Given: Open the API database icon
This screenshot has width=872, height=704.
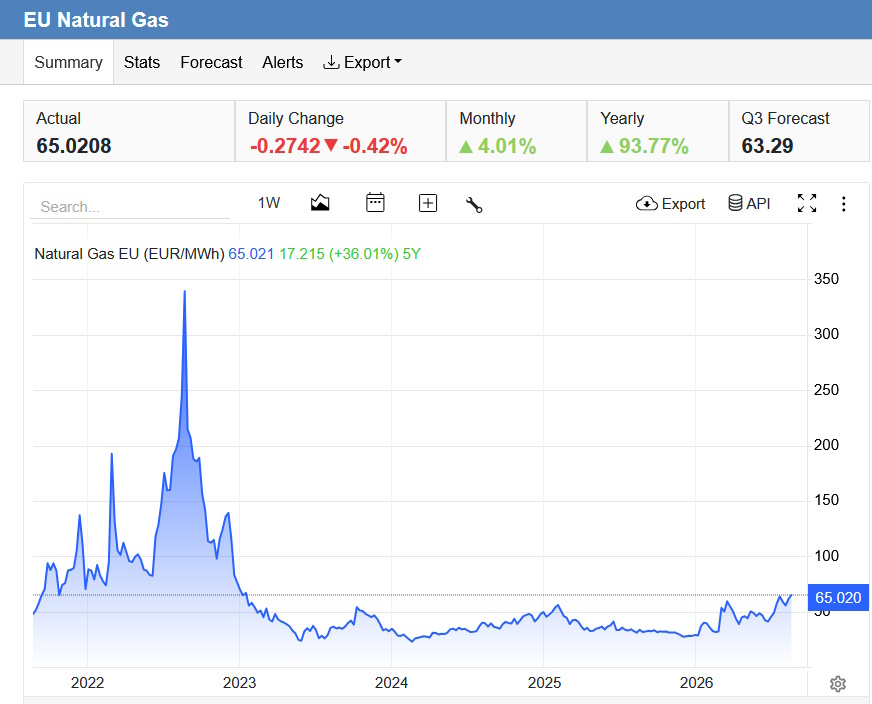Looking at the screenshot, I should click(749, 204).
